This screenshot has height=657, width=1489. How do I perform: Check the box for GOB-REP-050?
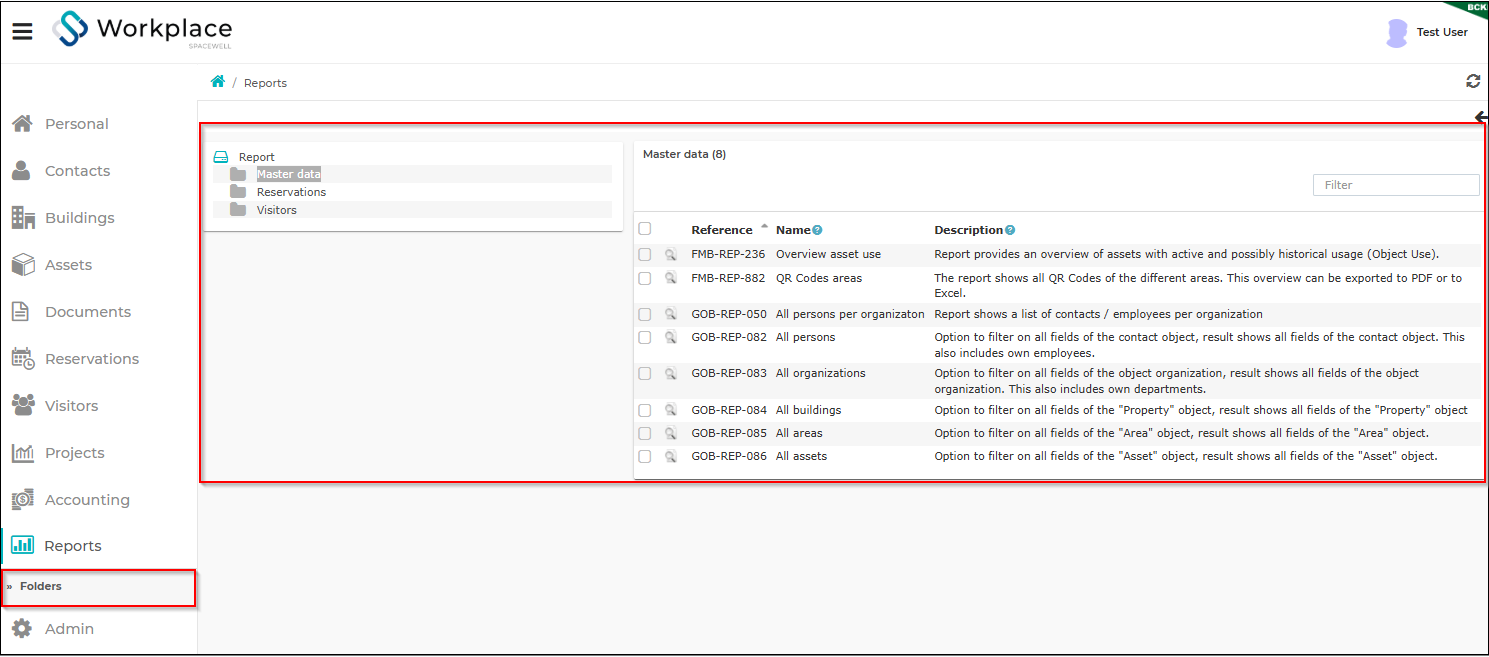tap(645, 314)
